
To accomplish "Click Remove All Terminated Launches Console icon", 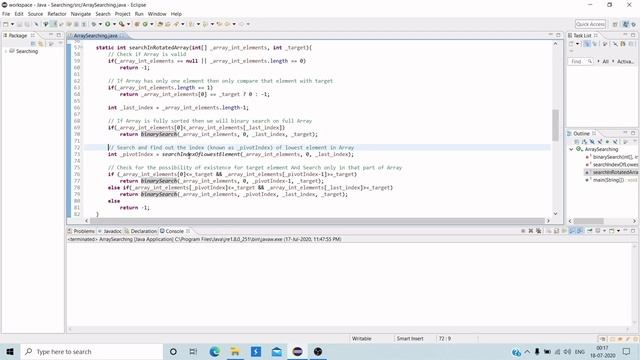I will (x=539, y=231).
